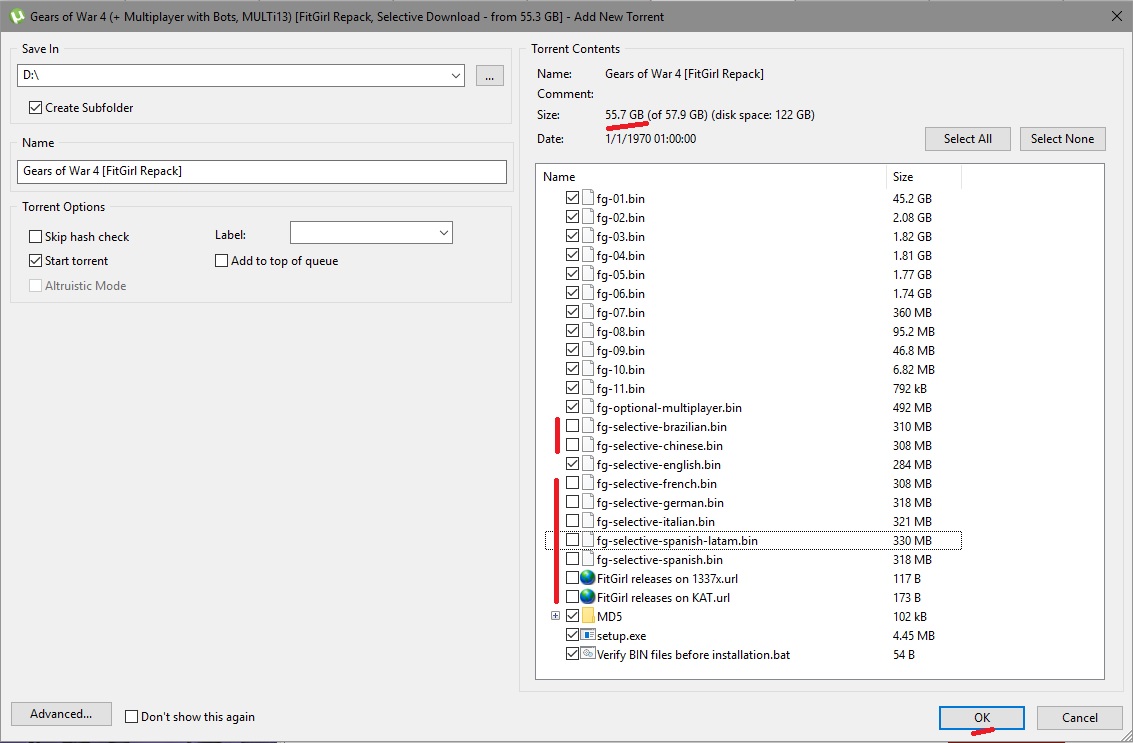Image resolution: width=1133 pixels, height=743 pixels.
Task: Click the MD5 folder icon
Action: [x=588, y=616]
